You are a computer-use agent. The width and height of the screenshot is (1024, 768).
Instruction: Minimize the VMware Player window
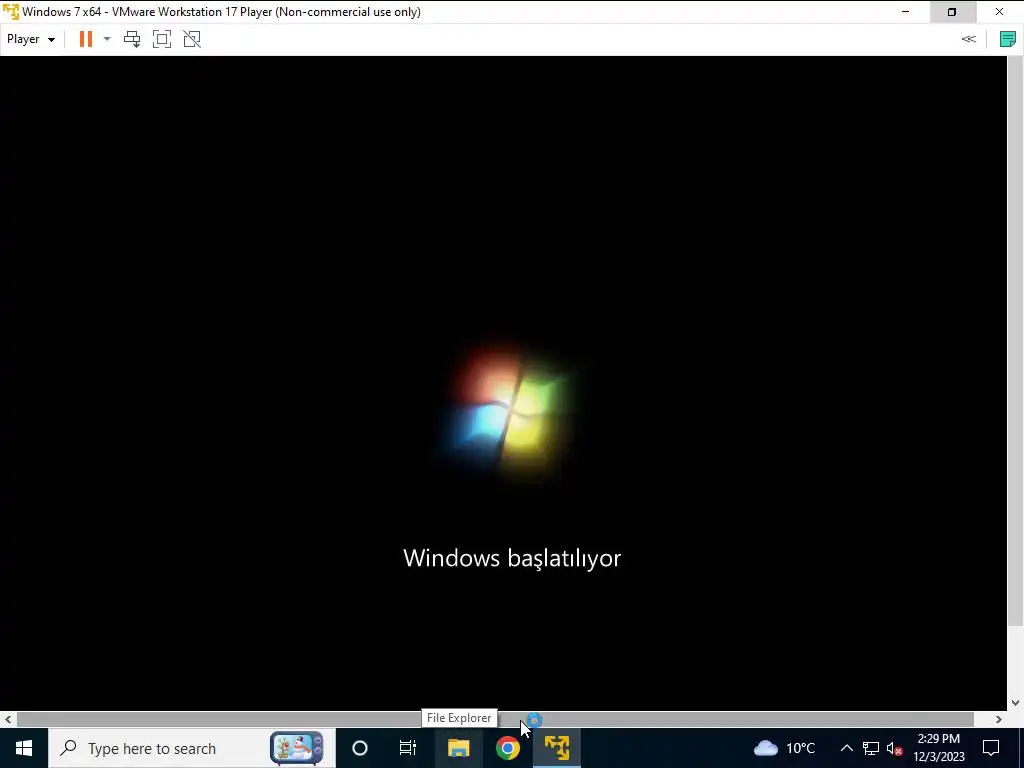pos(905,12)
